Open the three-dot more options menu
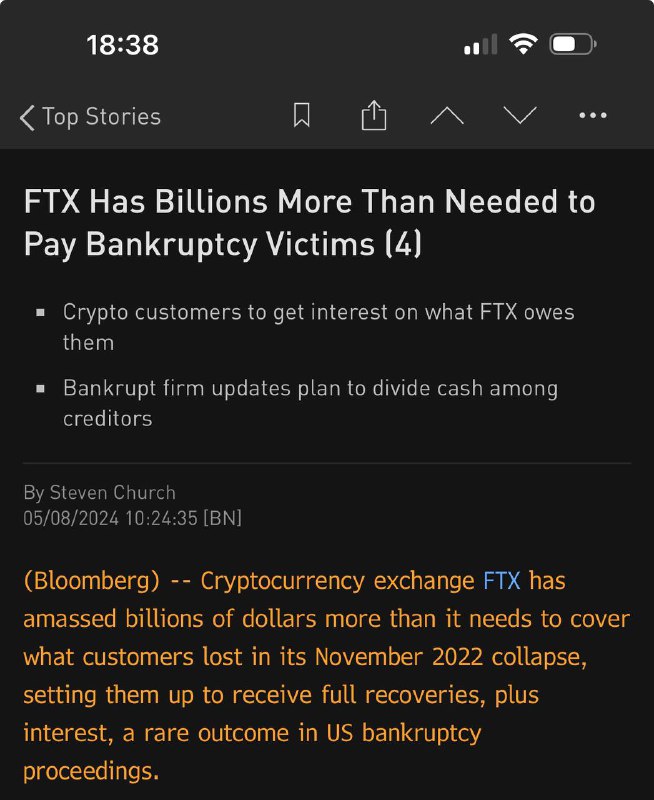The height and width of the screenshot is (800, 654). (x=593, y=116)
